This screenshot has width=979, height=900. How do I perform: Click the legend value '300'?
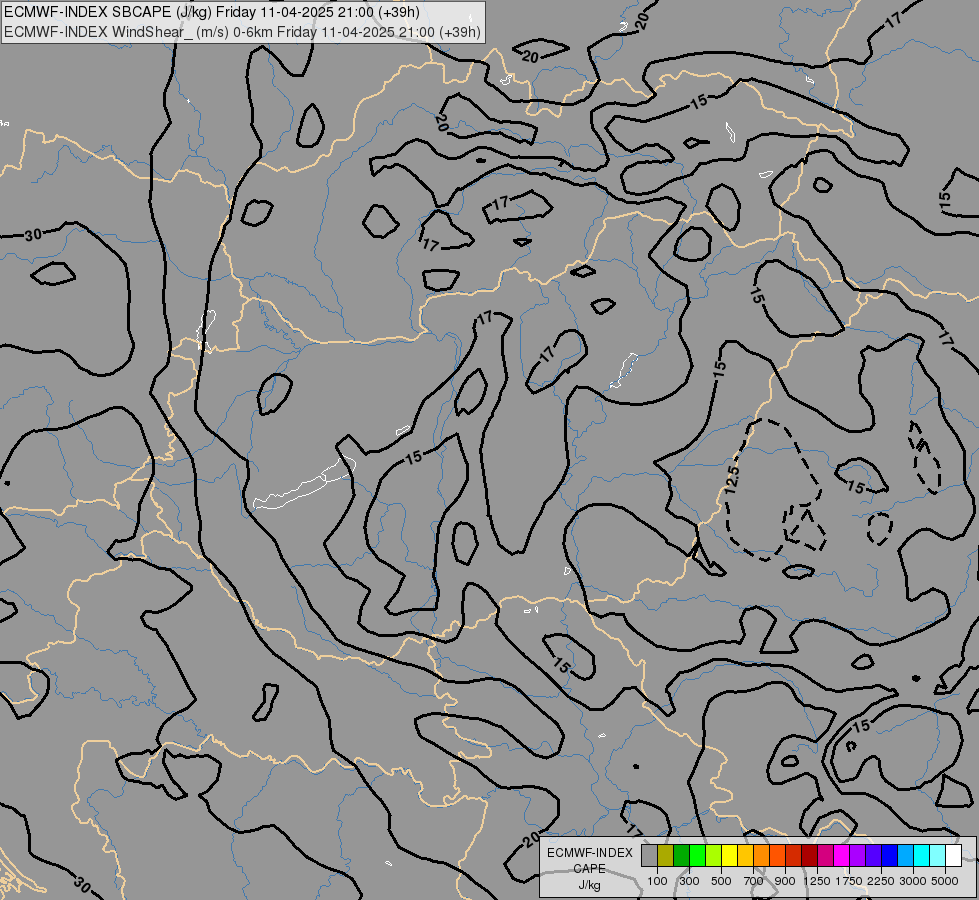coord(689,881)
